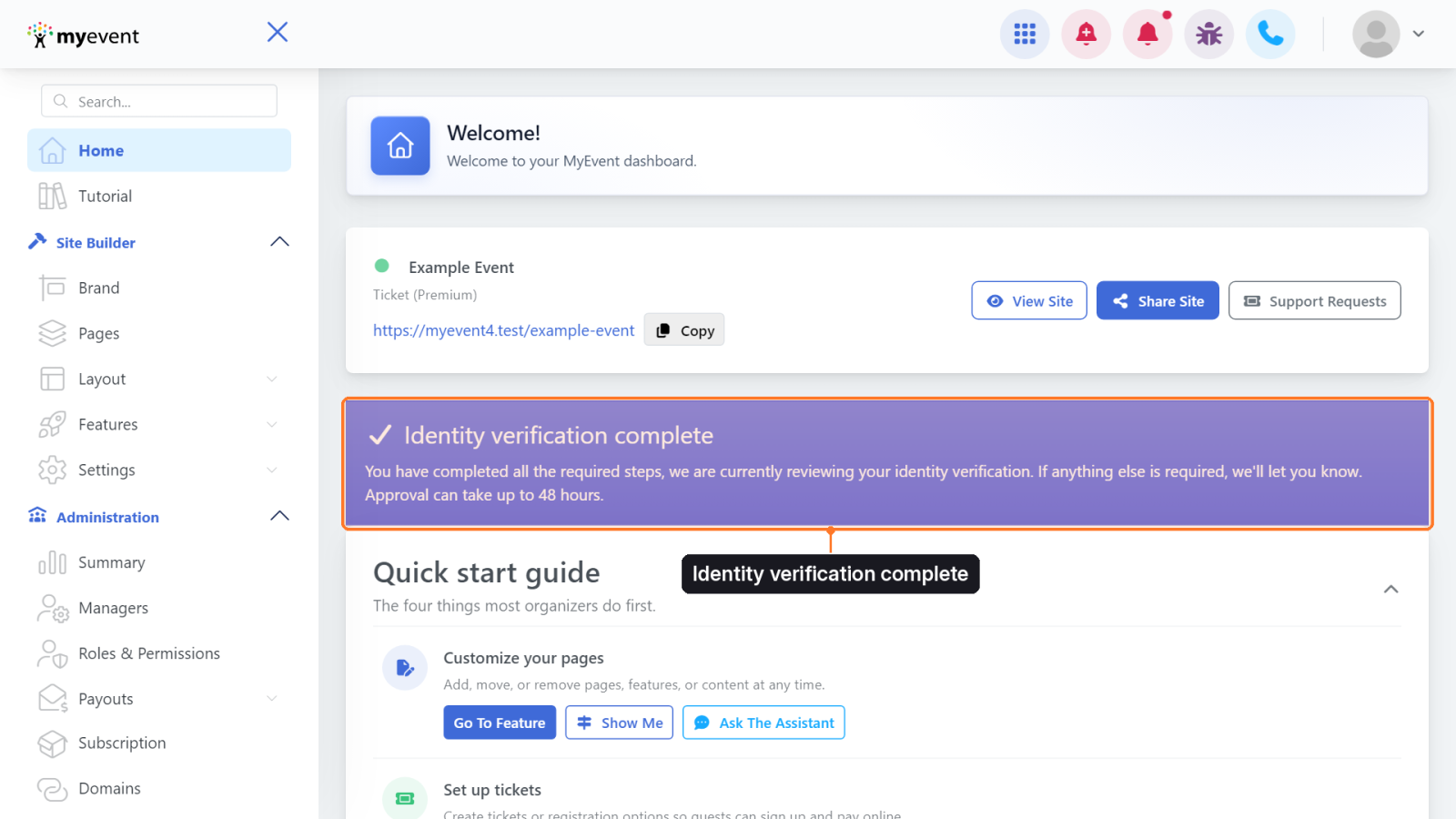The image size is (1456, 819).
Task: Click the View Site button
Action: pos(1029,300)
